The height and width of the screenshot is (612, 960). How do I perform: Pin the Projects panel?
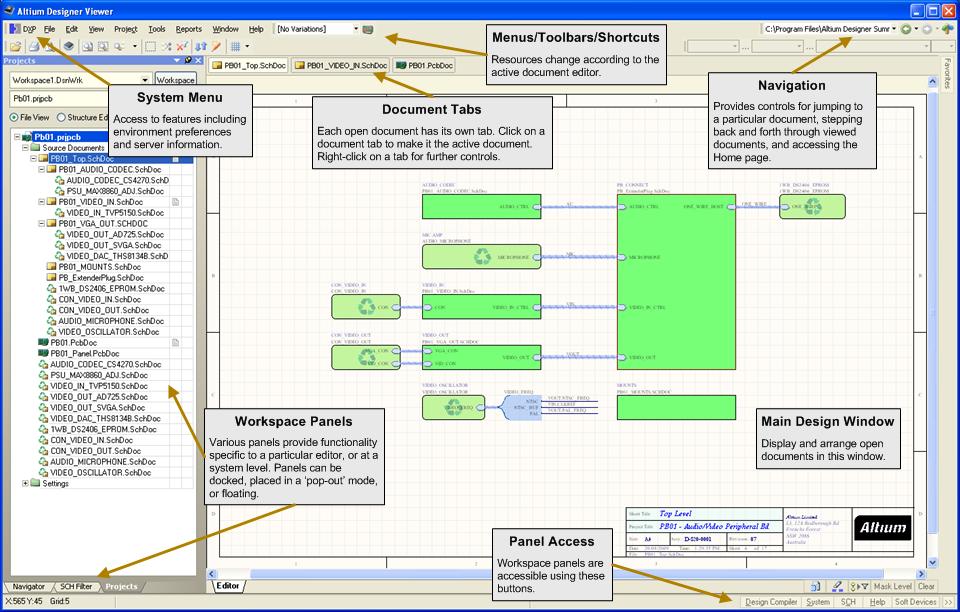point(189,60)
